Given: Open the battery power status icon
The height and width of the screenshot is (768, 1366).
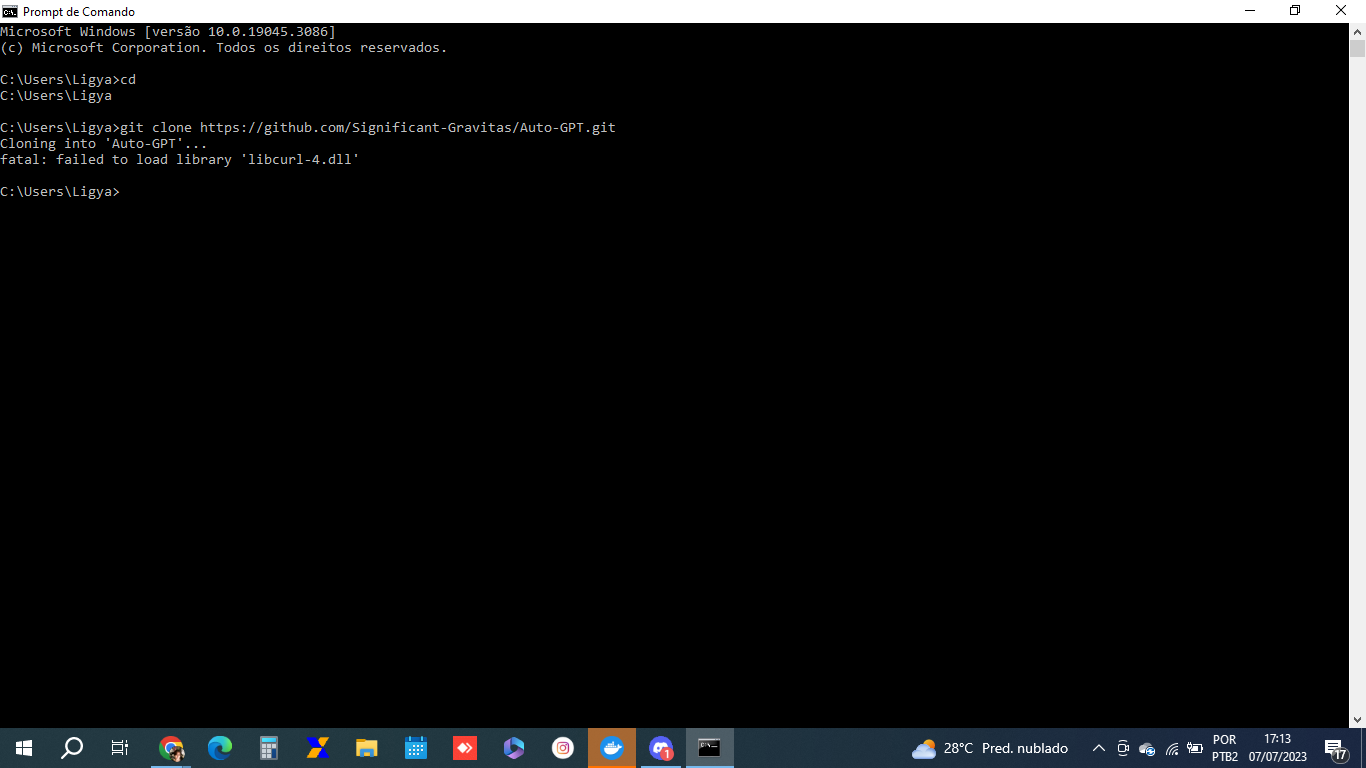Looking at the screenshot, I should pyautogui.click(x=1195, y=748).
